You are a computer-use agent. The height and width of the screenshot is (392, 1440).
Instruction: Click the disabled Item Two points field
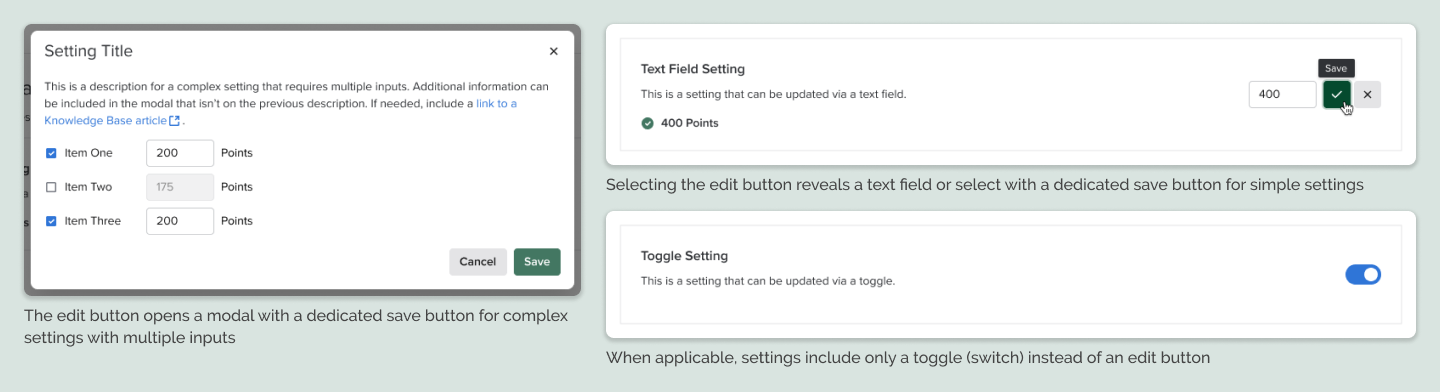coord(180,187)
